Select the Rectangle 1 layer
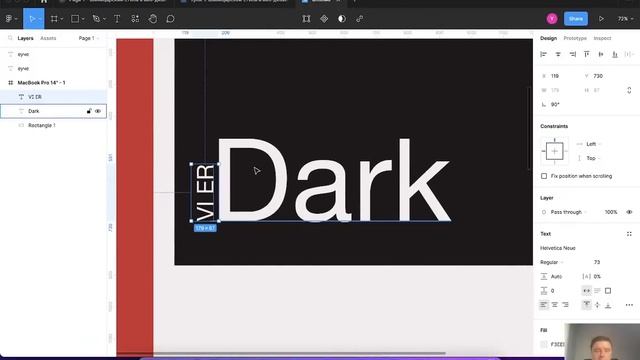The height and width of the screenshot is (360, 640). (53, 125)
